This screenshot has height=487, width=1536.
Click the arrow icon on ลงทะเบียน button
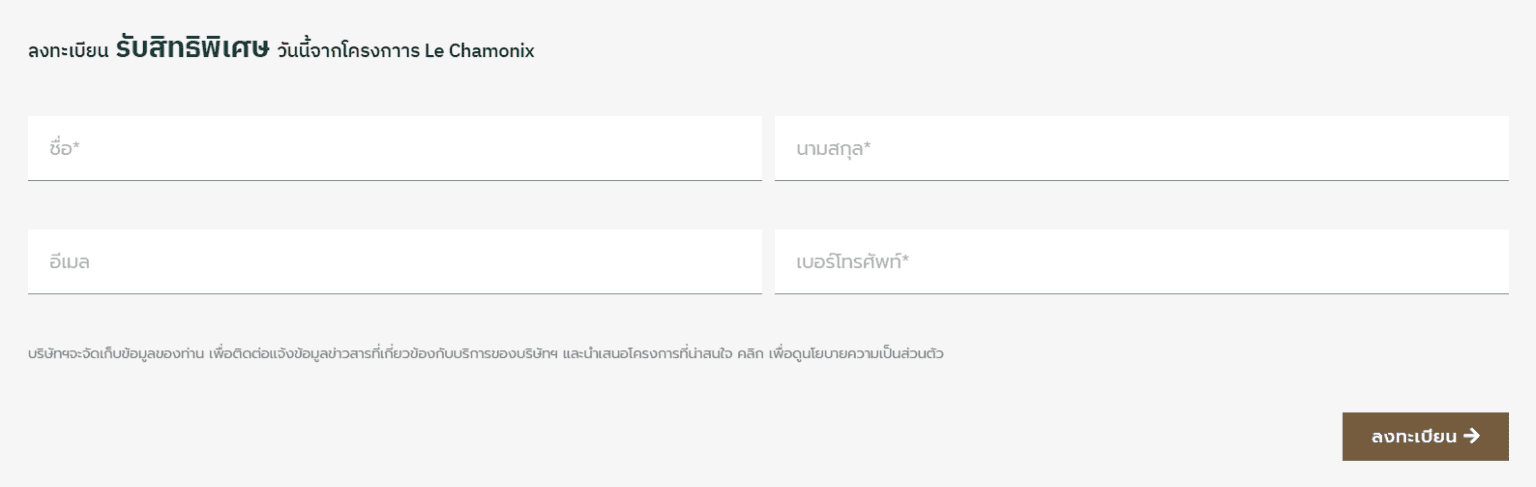point(1471,436)
